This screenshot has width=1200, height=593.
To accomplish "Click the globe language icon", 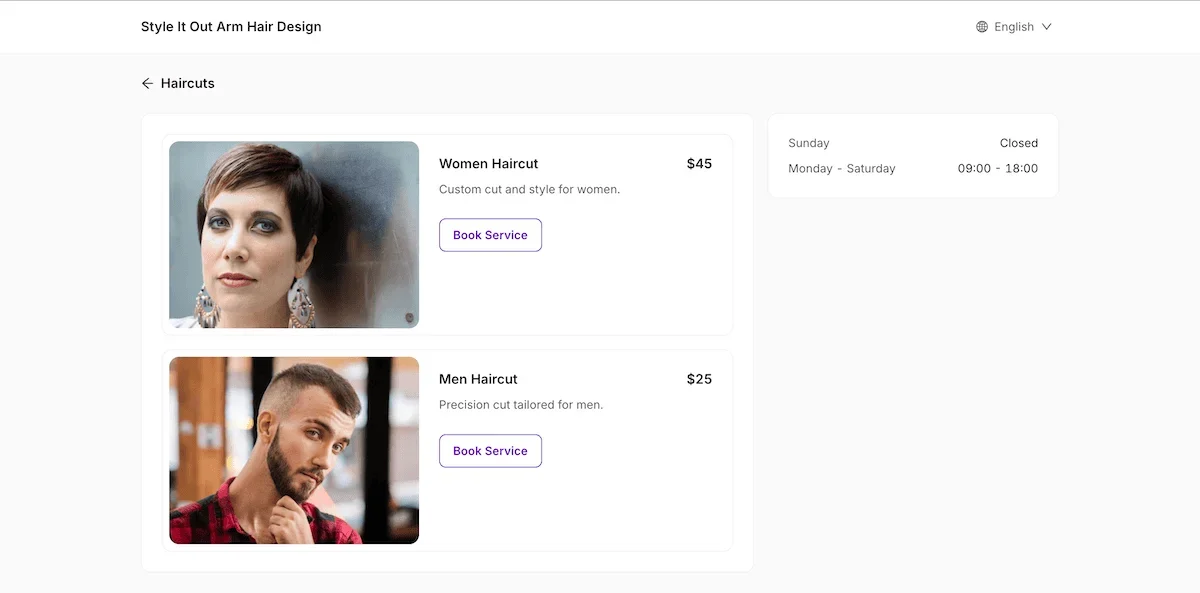I will 982,27.
